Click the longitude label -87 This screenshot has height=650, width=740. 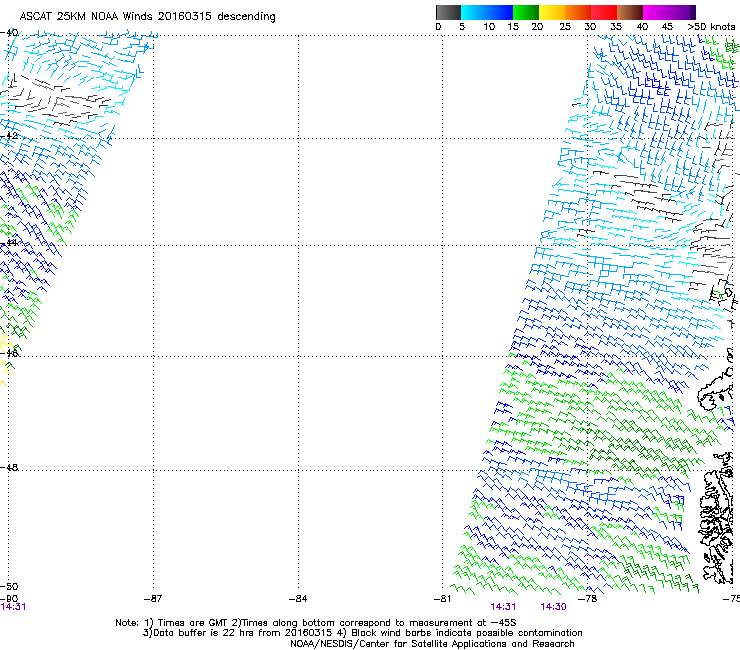click(x=153, y=599)
